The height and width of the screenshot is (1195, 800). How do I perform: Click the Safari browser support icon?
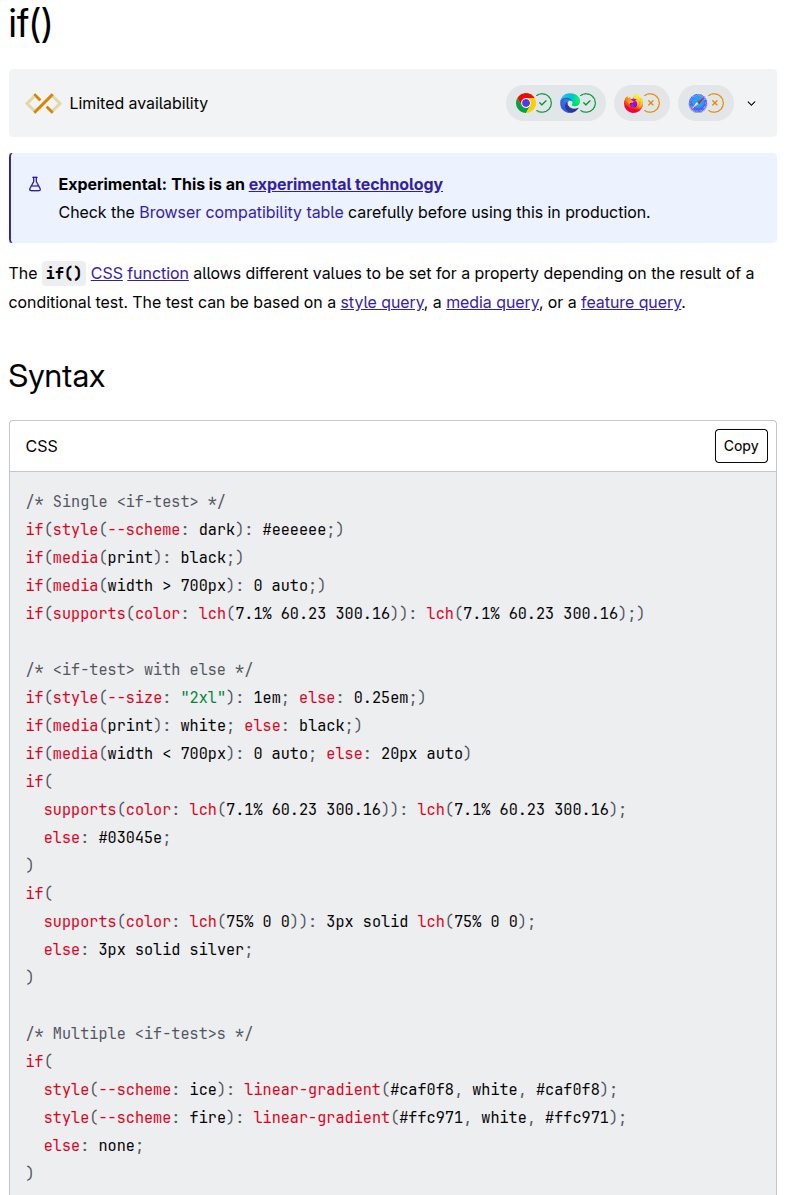pyautogui.click(x=697, y=103)
